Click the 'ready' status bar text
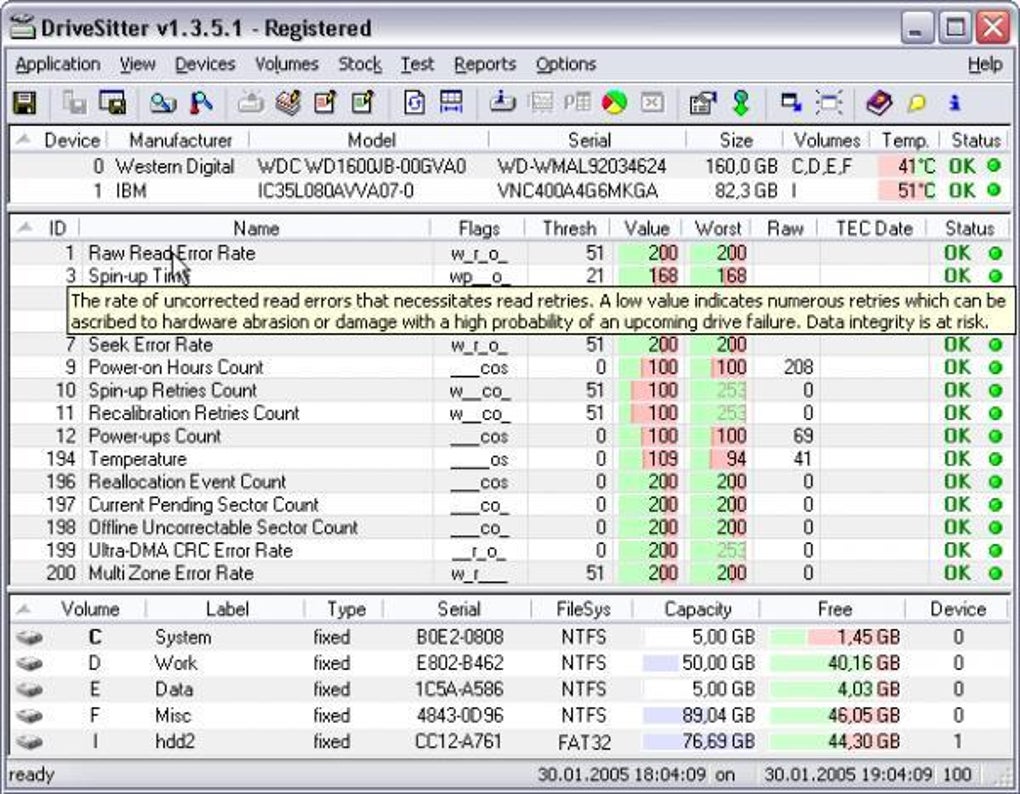The height and width of the screenshot is (794, 1020). coord(31,774)
